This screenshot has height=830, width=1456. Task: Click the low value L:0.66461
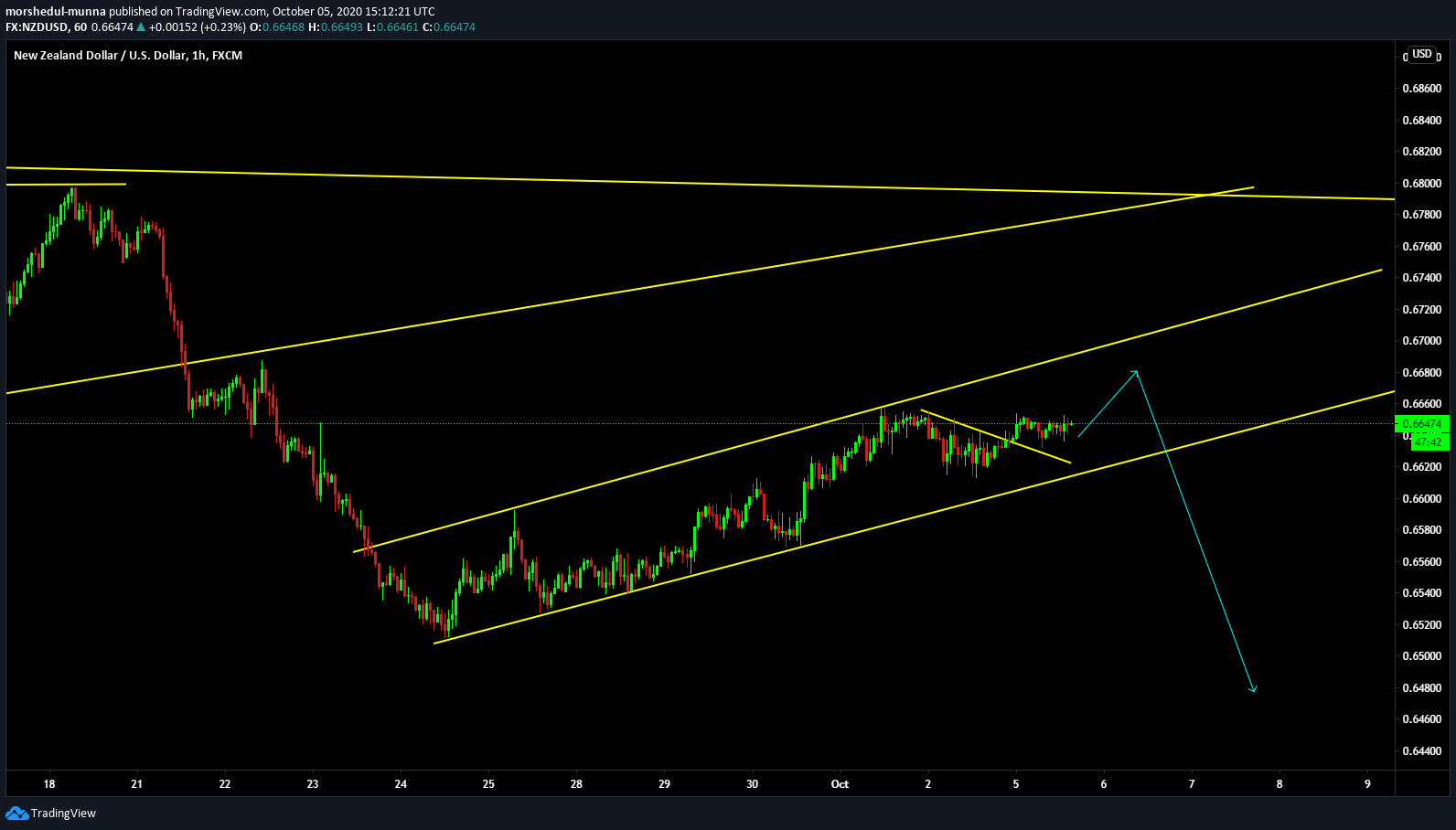click(x=392, y=27)
